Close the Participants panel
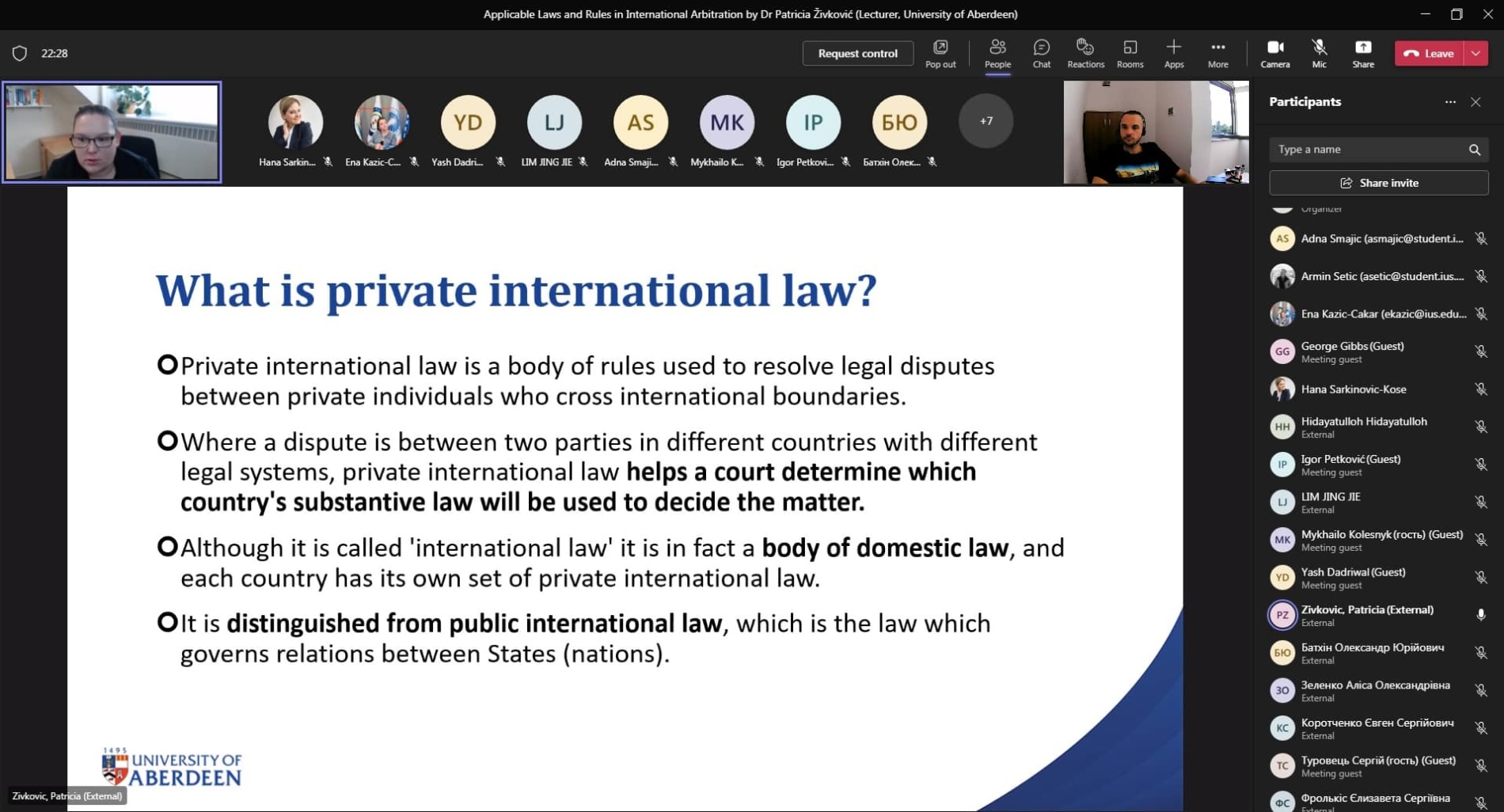Screen dimensions: 1504x812 tap(1476, 102)
